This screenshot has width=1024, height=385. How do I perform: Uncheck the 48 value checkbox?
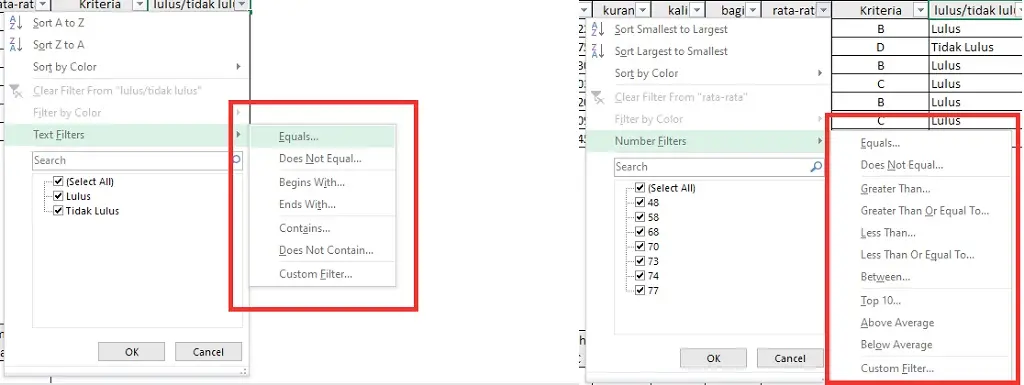pyautogui.click(x=640, y=203)
